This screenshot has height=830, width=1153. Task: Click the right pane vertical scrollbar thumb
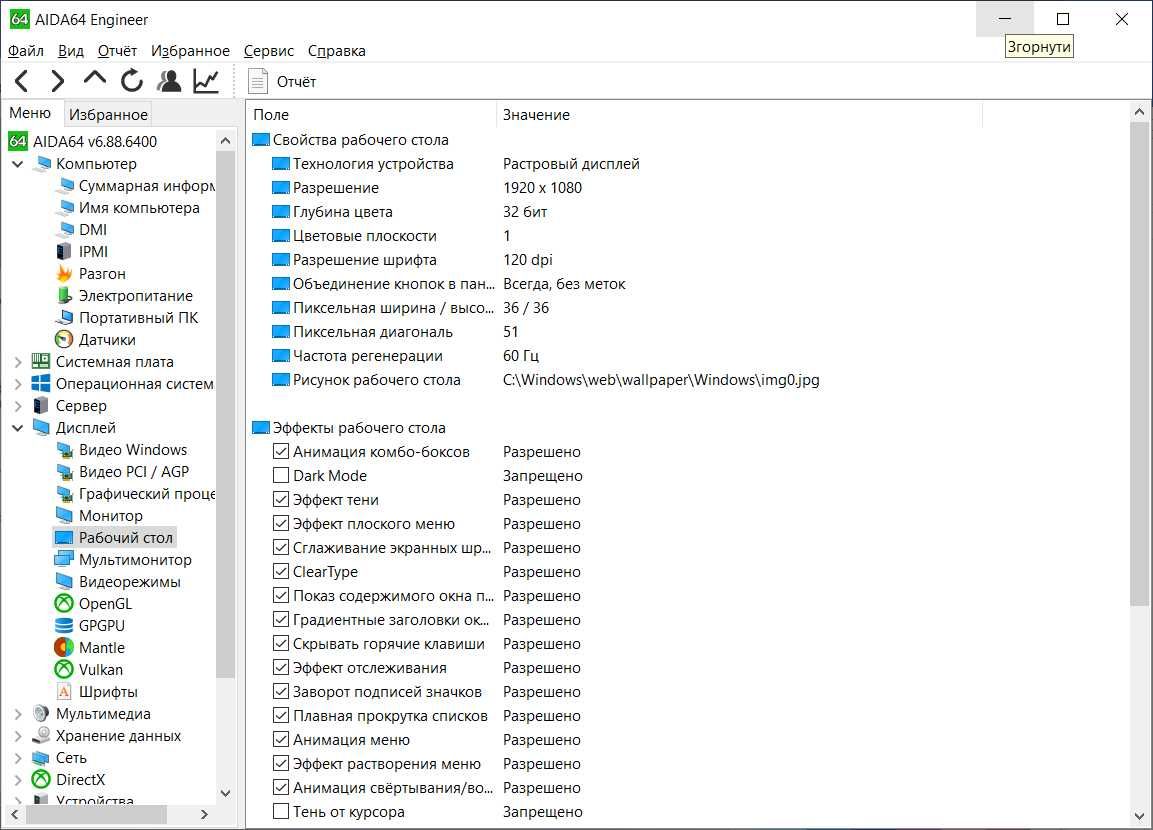pyautogui.click(x=1139, y=365)
